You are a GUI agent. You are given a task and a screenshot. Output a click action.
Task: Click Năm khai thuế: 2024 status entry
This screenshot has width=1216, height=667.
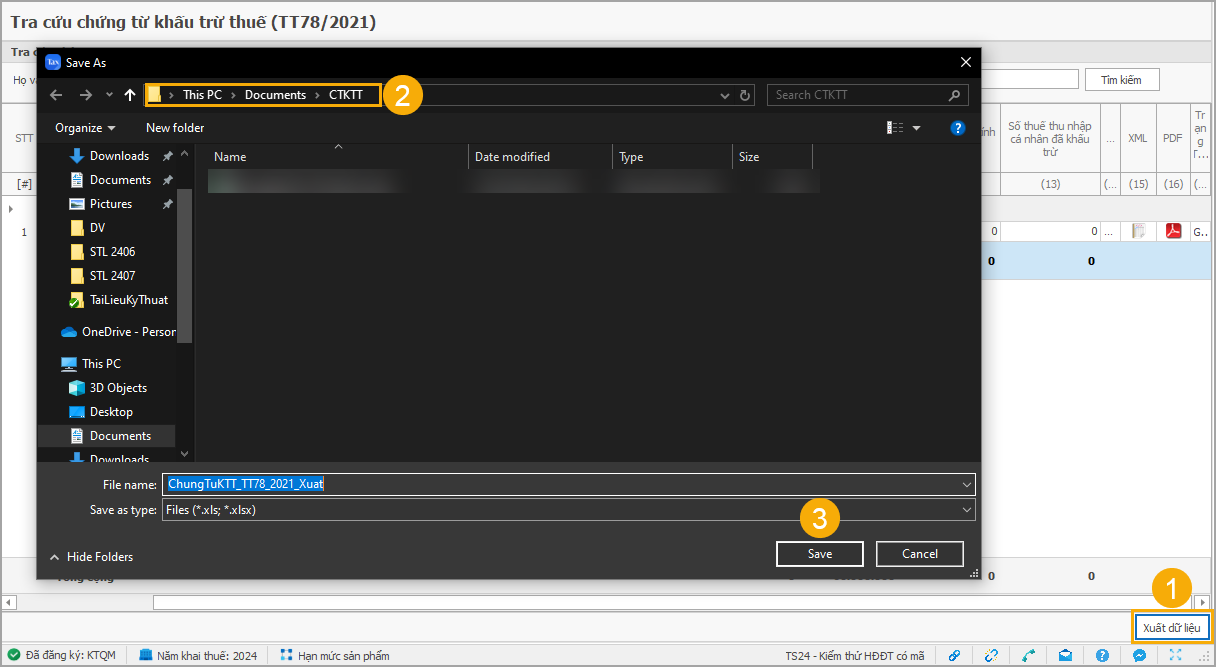click(x=198, y=655)
